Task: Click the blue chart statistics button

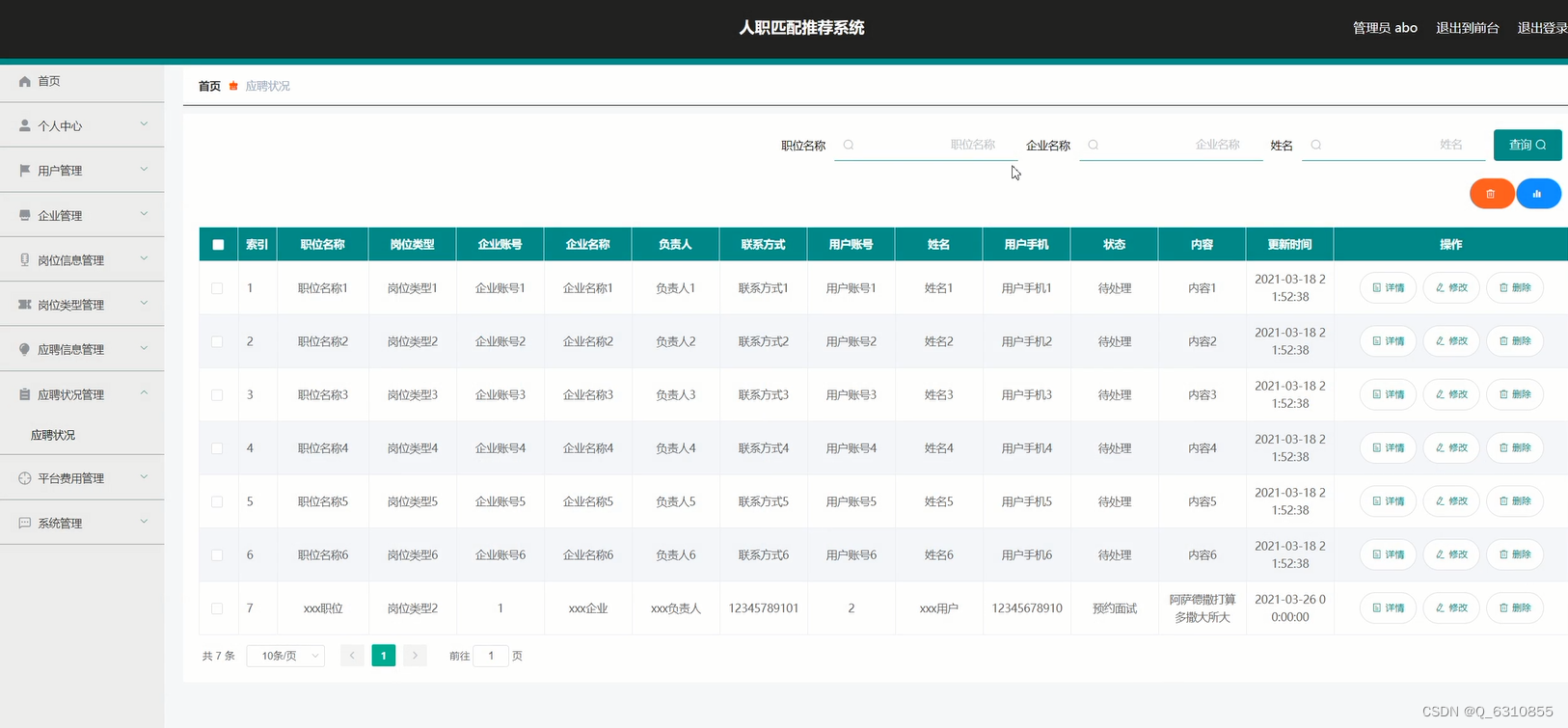Action: coord(1538,194)
